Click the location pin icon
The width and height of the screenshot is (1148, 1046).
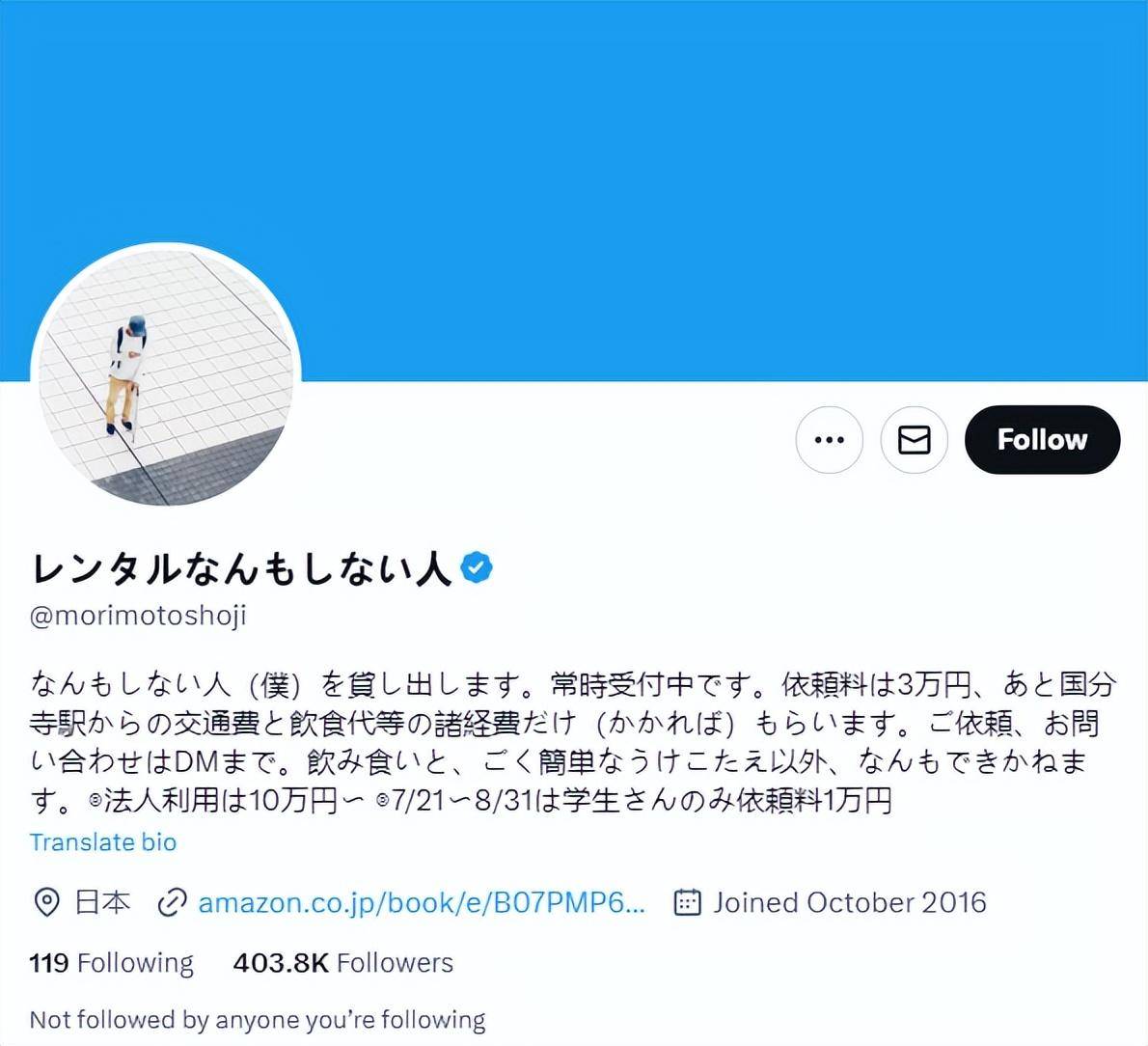pyautogui.click(x=47, y=901)
